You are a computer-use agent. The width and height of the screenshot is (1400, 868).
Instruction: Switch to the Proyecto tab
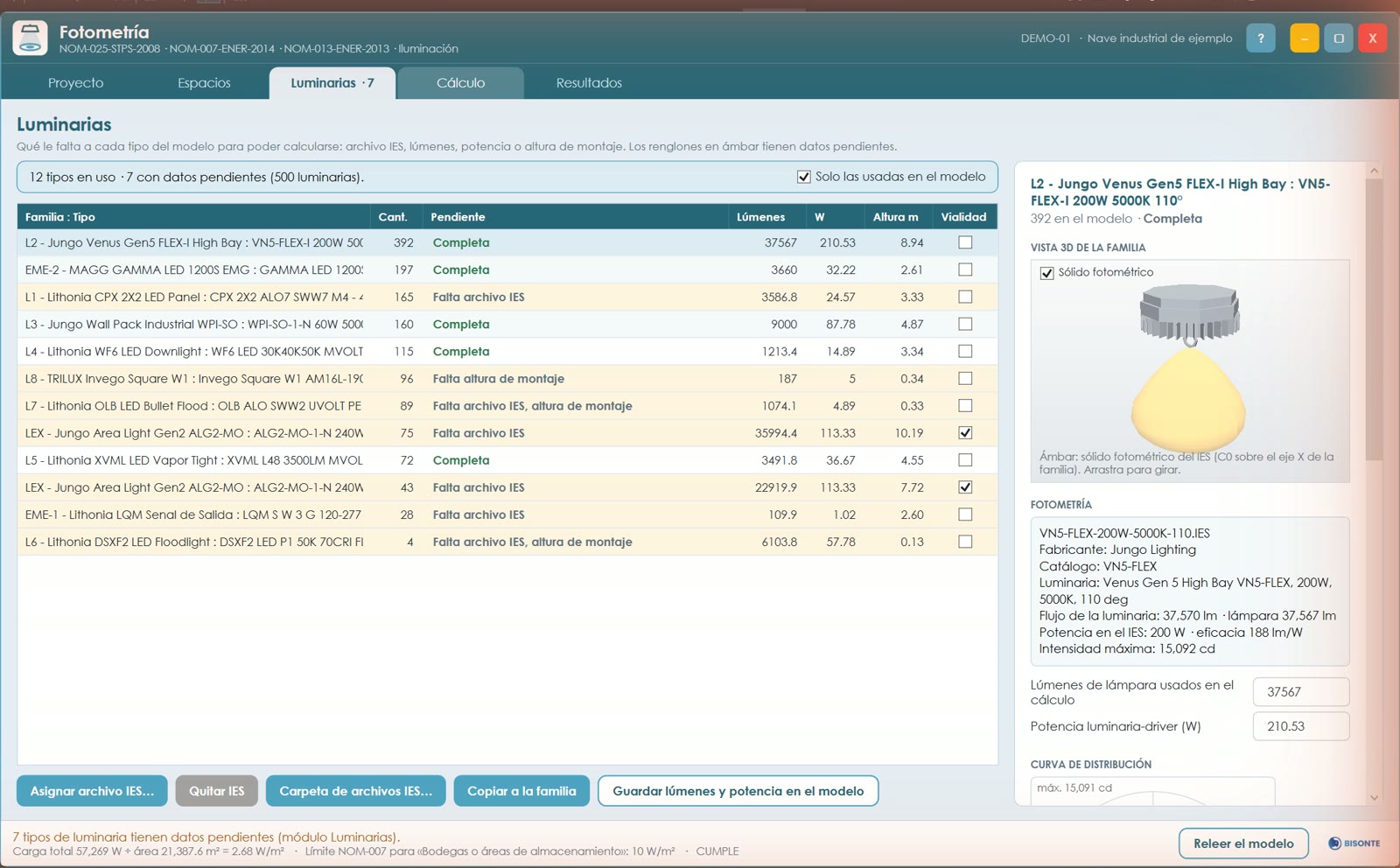pyautogui.click(x=75, y=83)
